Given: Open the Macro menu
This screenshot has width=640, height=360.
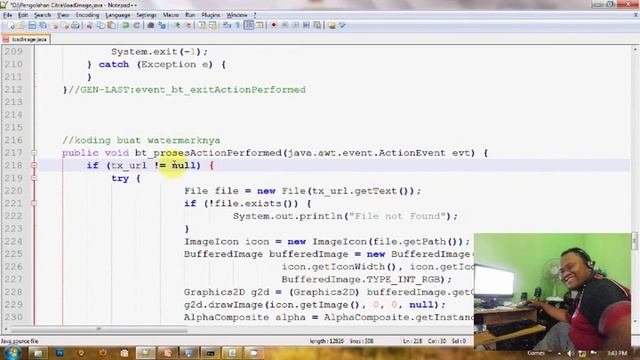Looking at the screenshot, I should (x=171, y=15).
